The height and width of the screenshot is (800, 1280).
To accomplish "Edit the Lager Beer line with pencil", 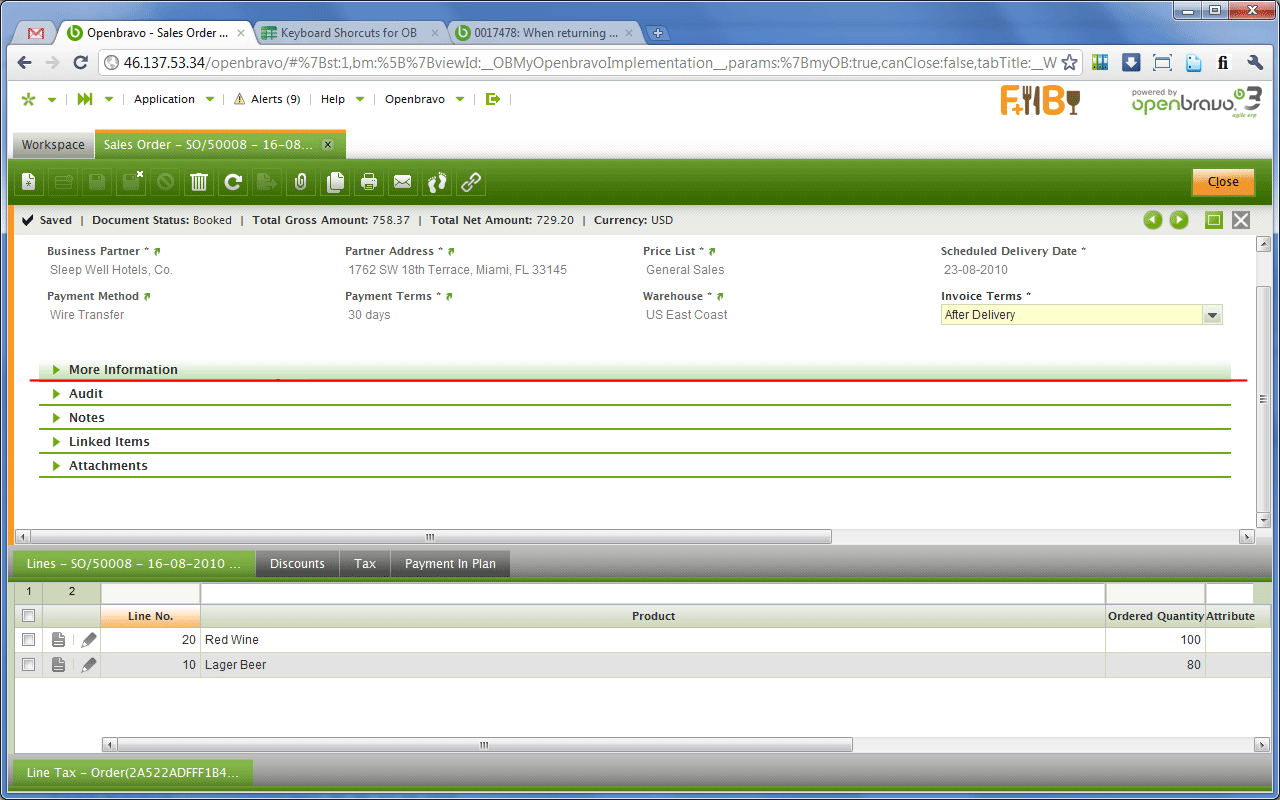I will click(x=89, y=665).
